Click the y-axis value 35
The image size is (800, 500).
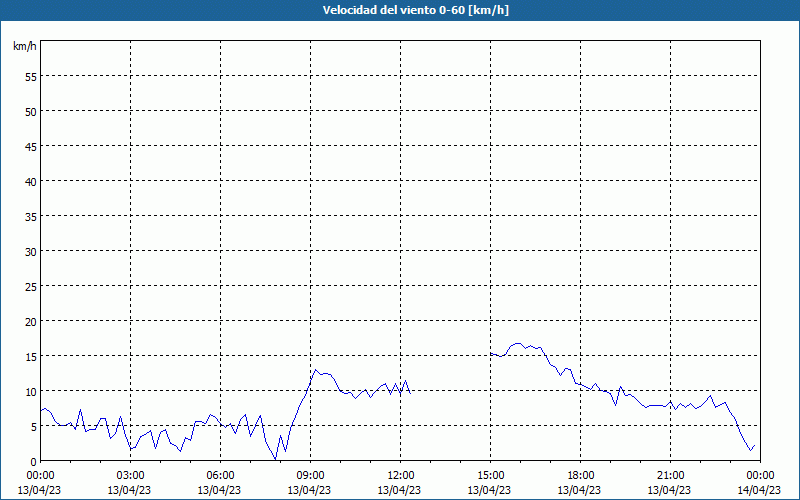tap(31, 217)
